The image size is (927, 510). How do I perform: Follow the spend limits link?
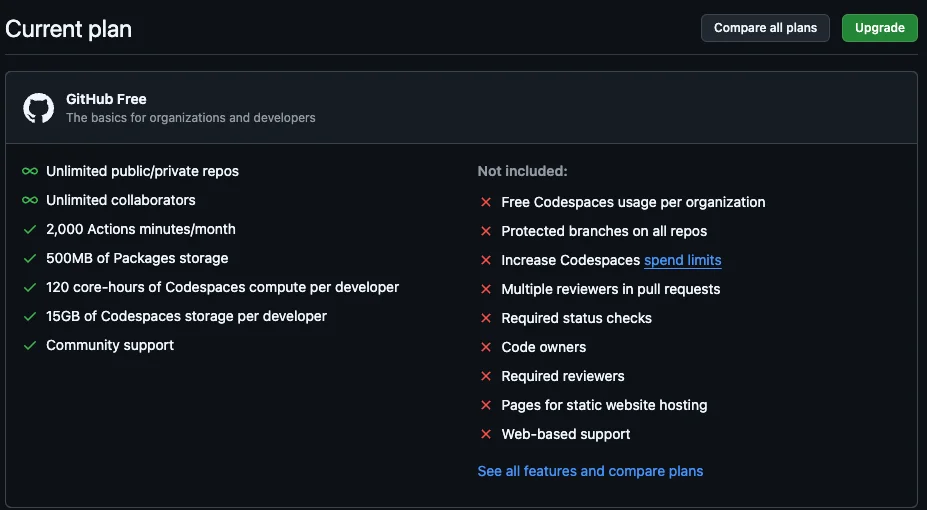point(682,260)
